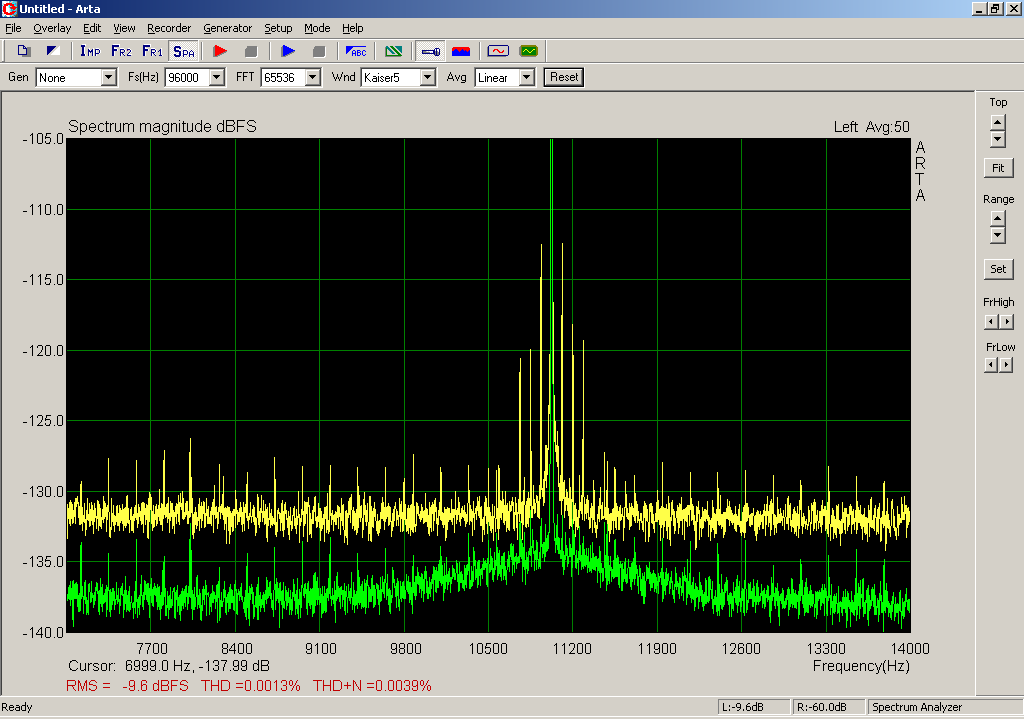The image size is (1024, 719).
Task: Click the Arta application icon in title bar
Action: tap(9, 8)
